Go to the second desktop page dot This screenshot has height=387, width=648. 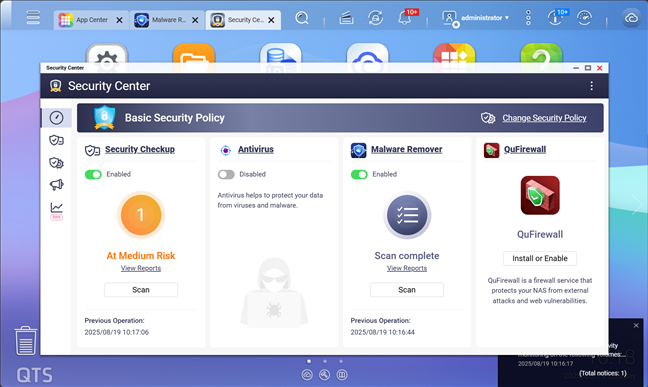pyautogui.click(x=325, y=361)
